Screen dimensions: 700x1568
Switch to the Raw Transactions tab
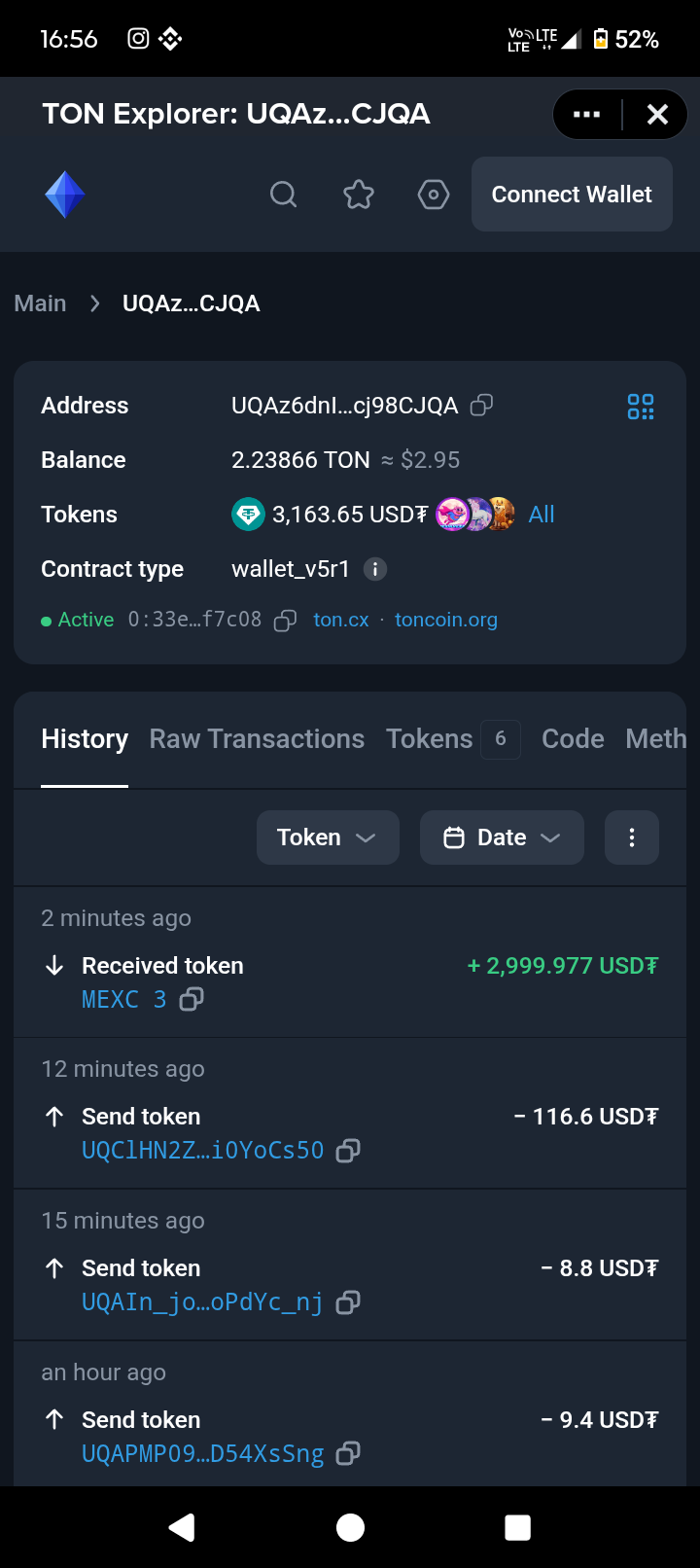tap(257, 739)
